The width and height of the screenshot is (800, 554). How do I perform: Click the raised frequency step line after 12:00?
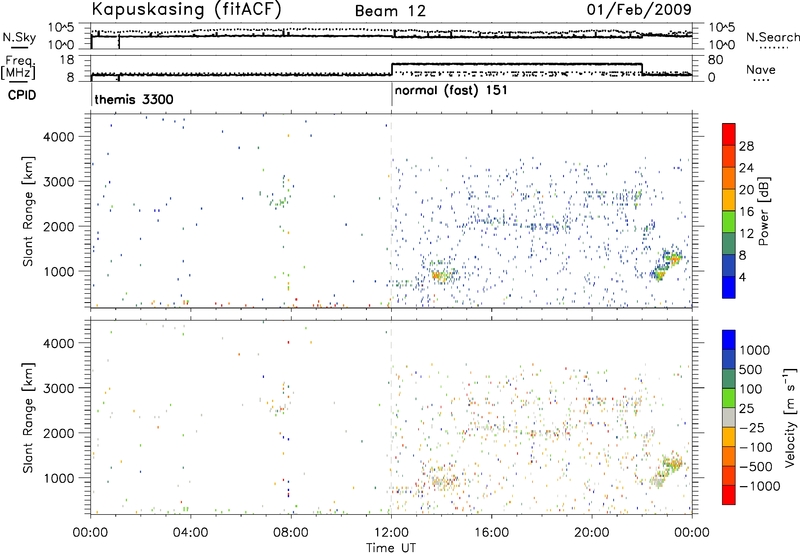(x=516, y=64)
